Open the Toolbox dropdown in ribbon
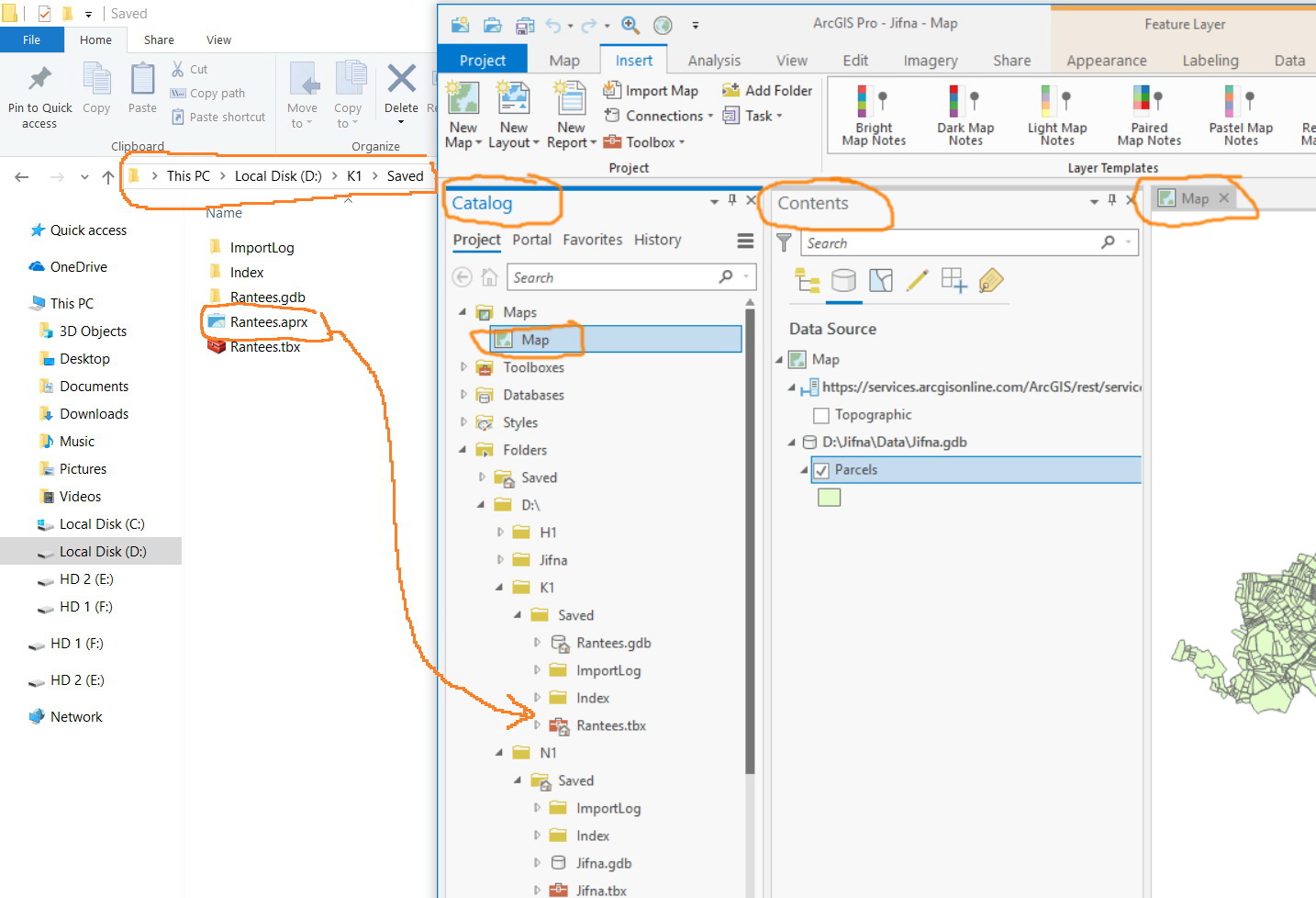 coord(643,142)
